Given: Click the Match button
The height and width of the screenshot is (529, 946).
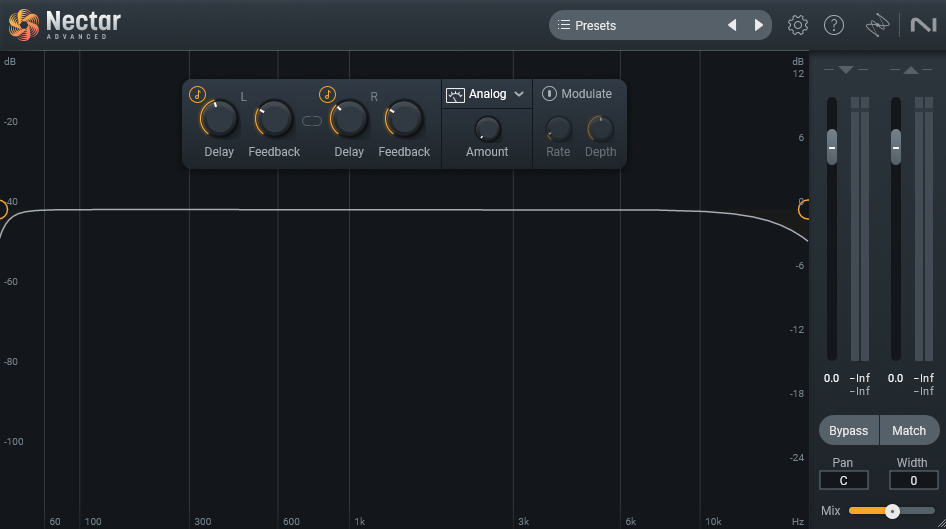Looking at the screenshot, I should (909, 431).
